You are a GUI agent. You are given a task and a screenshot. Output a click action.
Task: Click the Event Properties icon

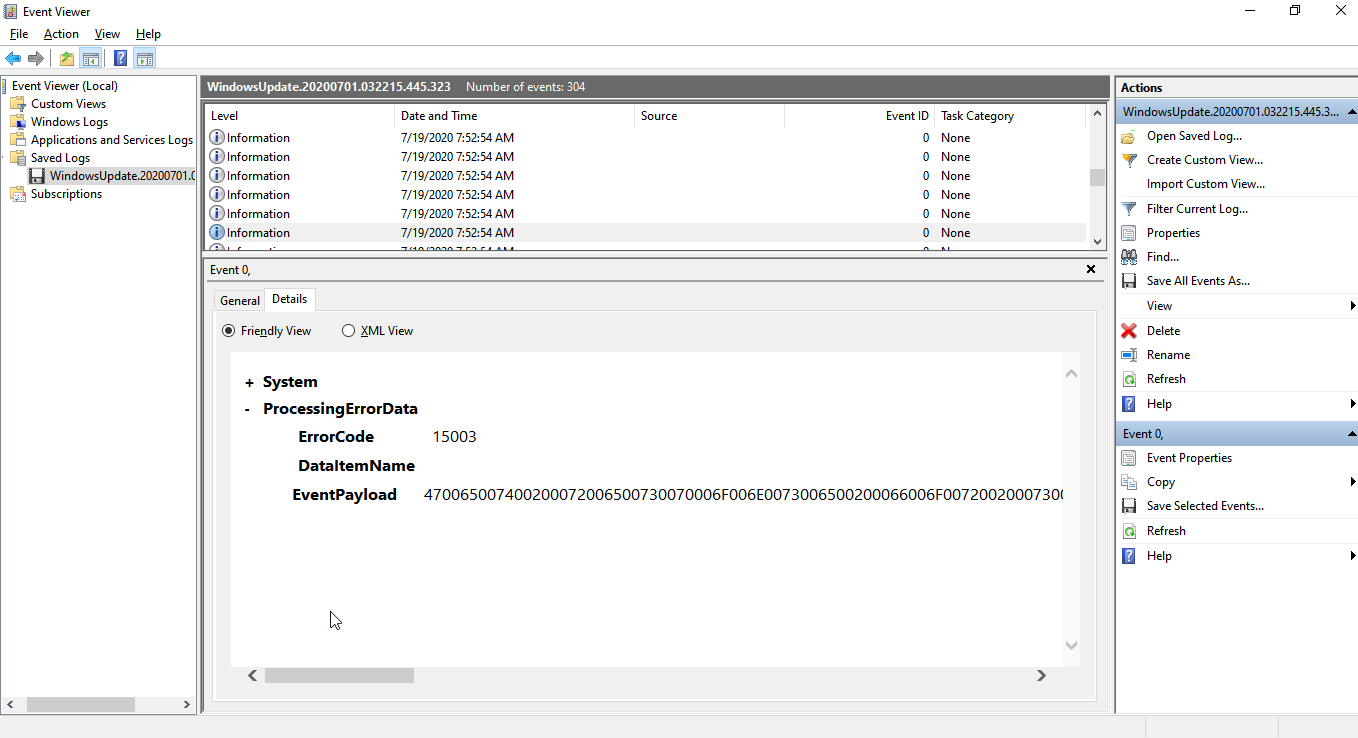tap(1129, 458)
